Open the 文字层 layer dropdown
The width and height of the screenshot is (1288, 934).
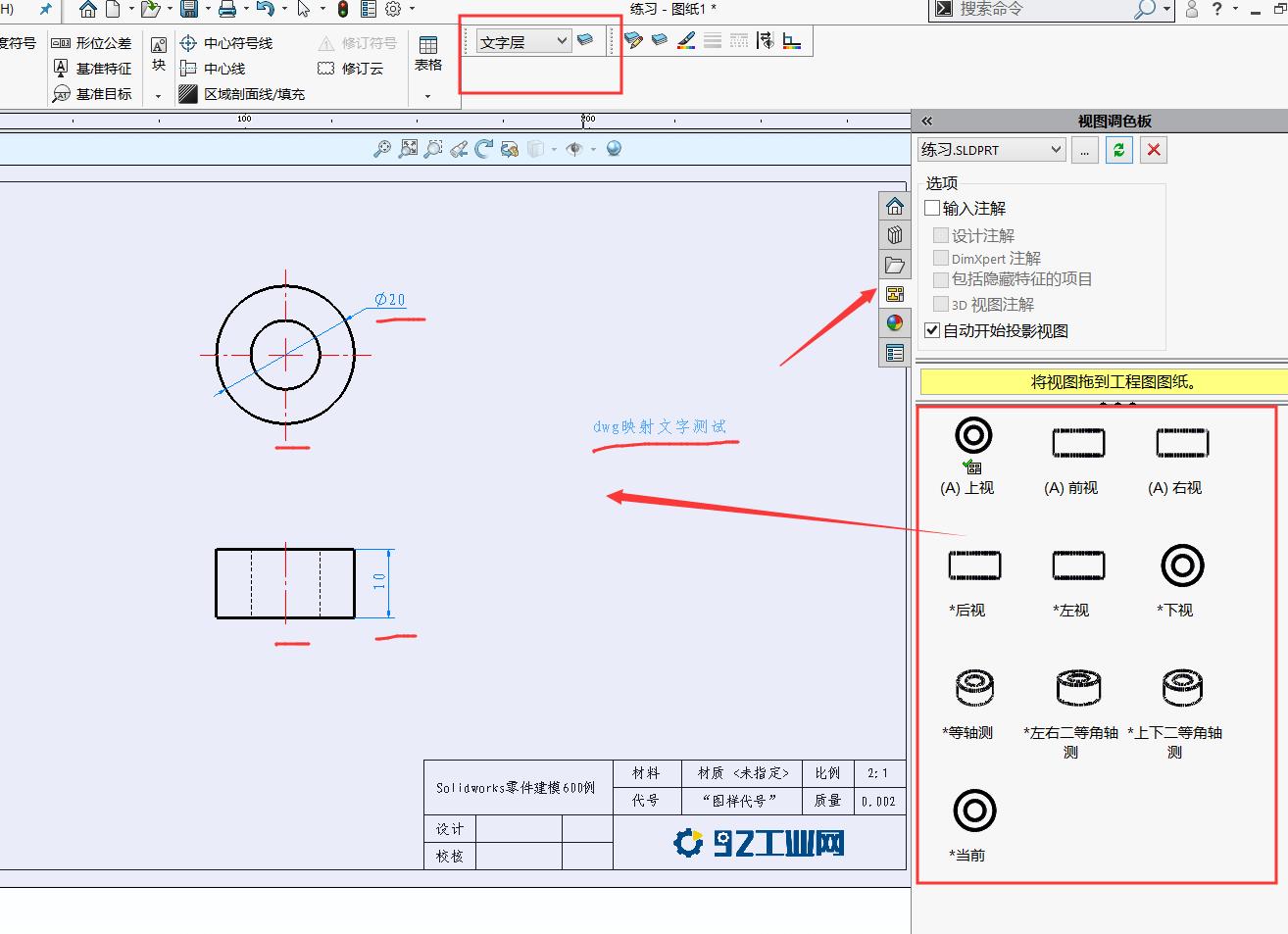point(561,40)
